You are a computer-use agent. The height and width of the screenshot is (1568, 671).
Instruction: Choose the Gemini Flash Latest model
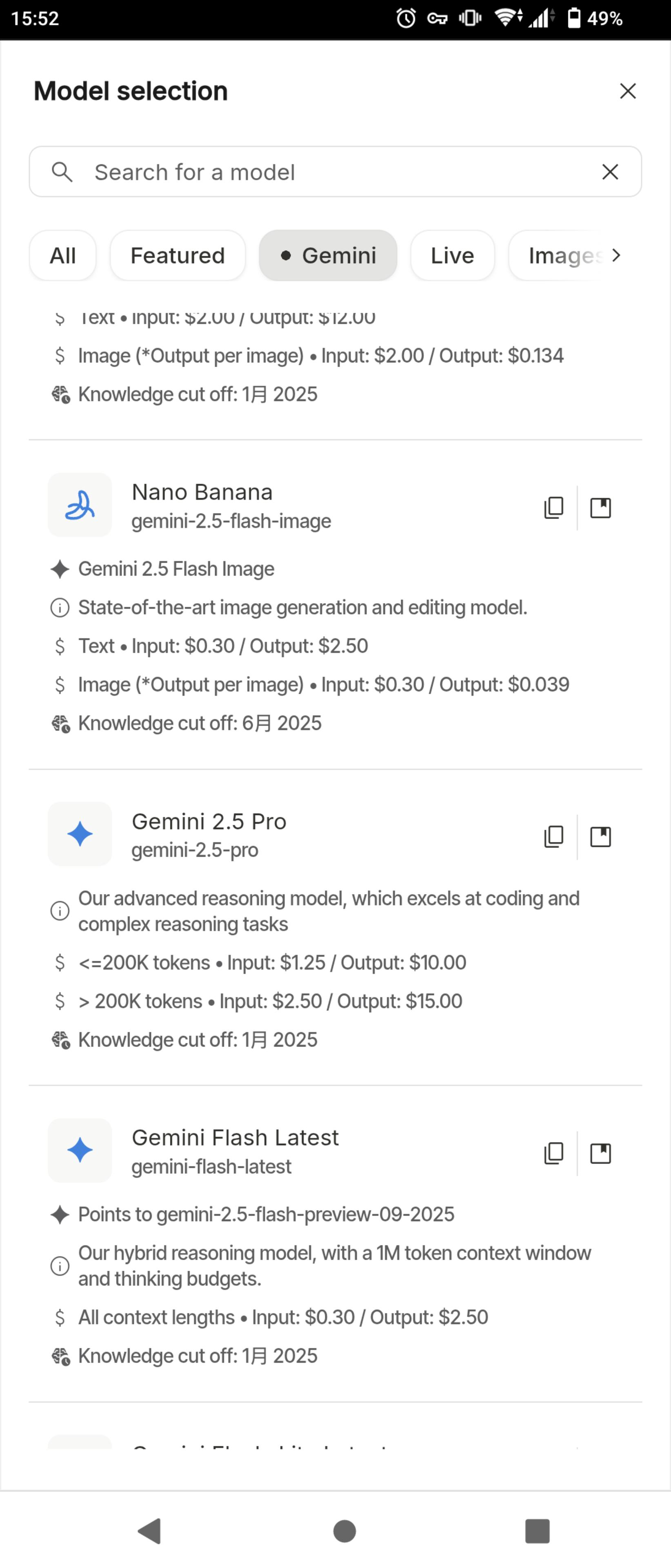(x=235, y=1138)
